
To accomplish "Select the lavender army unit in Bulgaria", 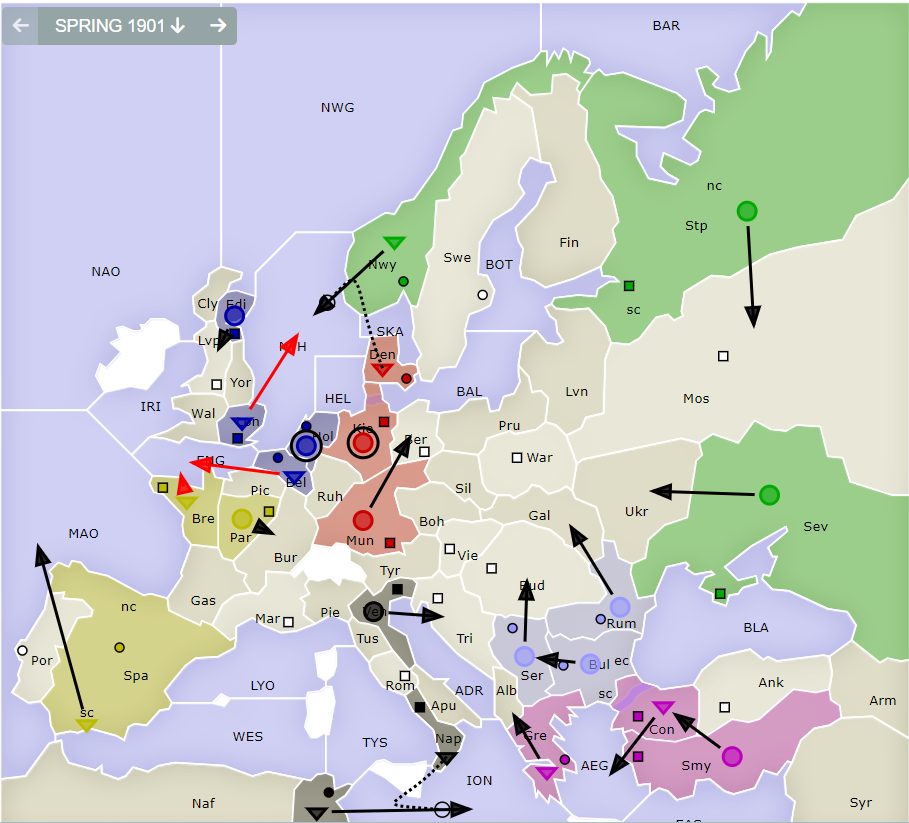I will 590,664.
